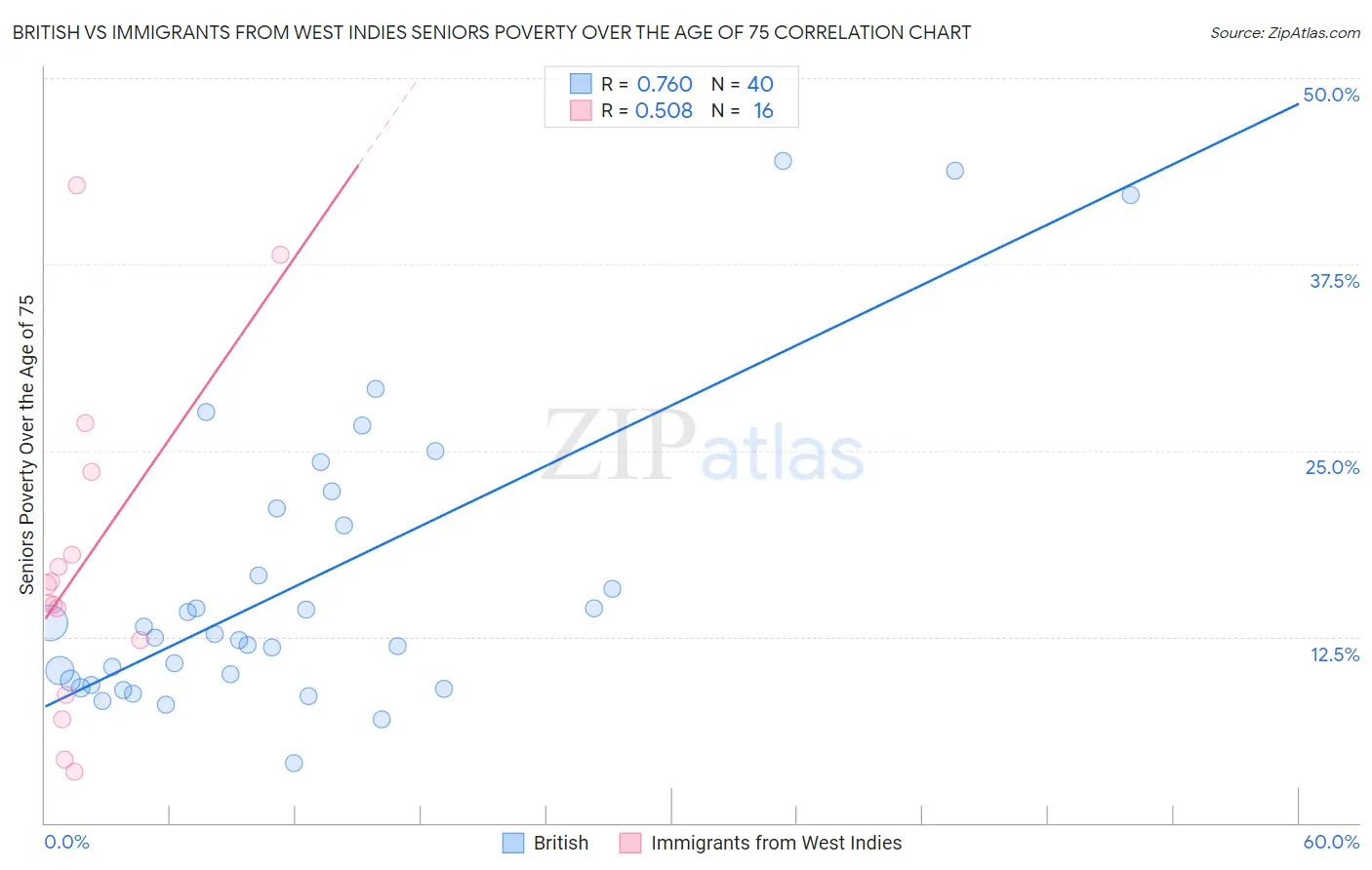Click the blue swatch beside R = 0.760
Viewport: 1372px width, 870px height.
pyautogui.click(x=581, y=84)
